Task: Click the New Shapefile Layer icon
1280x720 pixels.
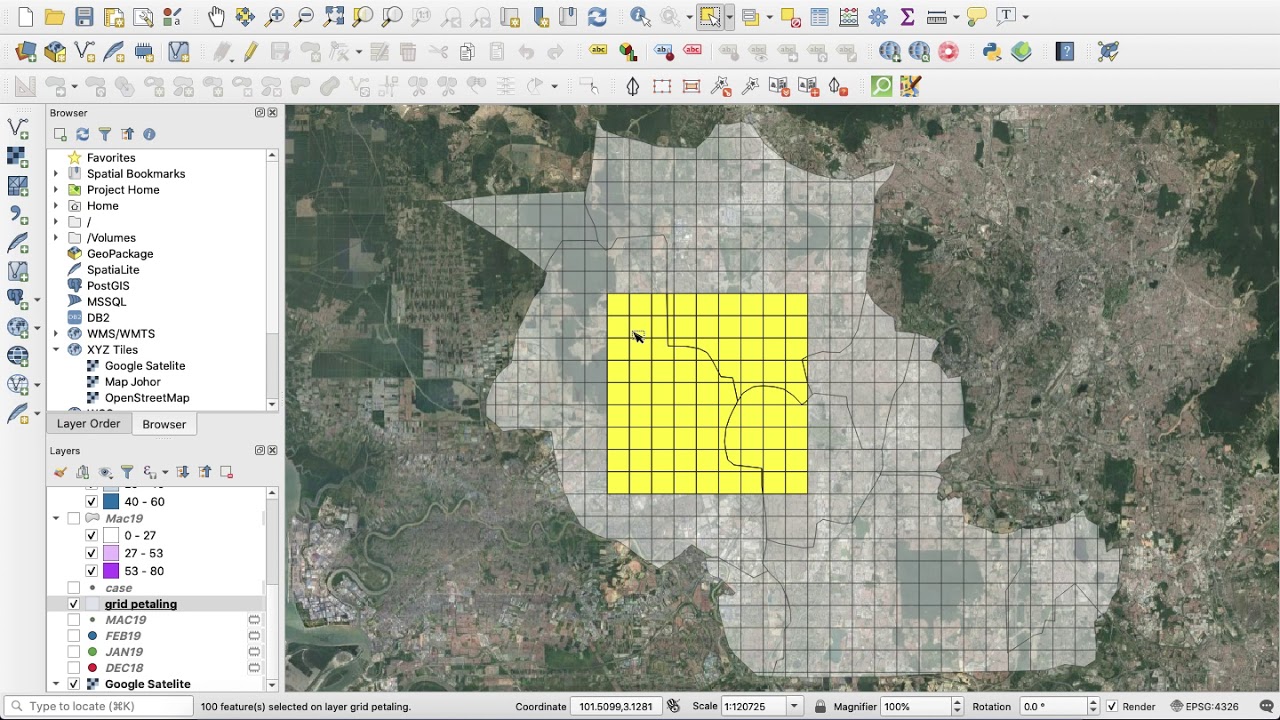Action: 85,51
